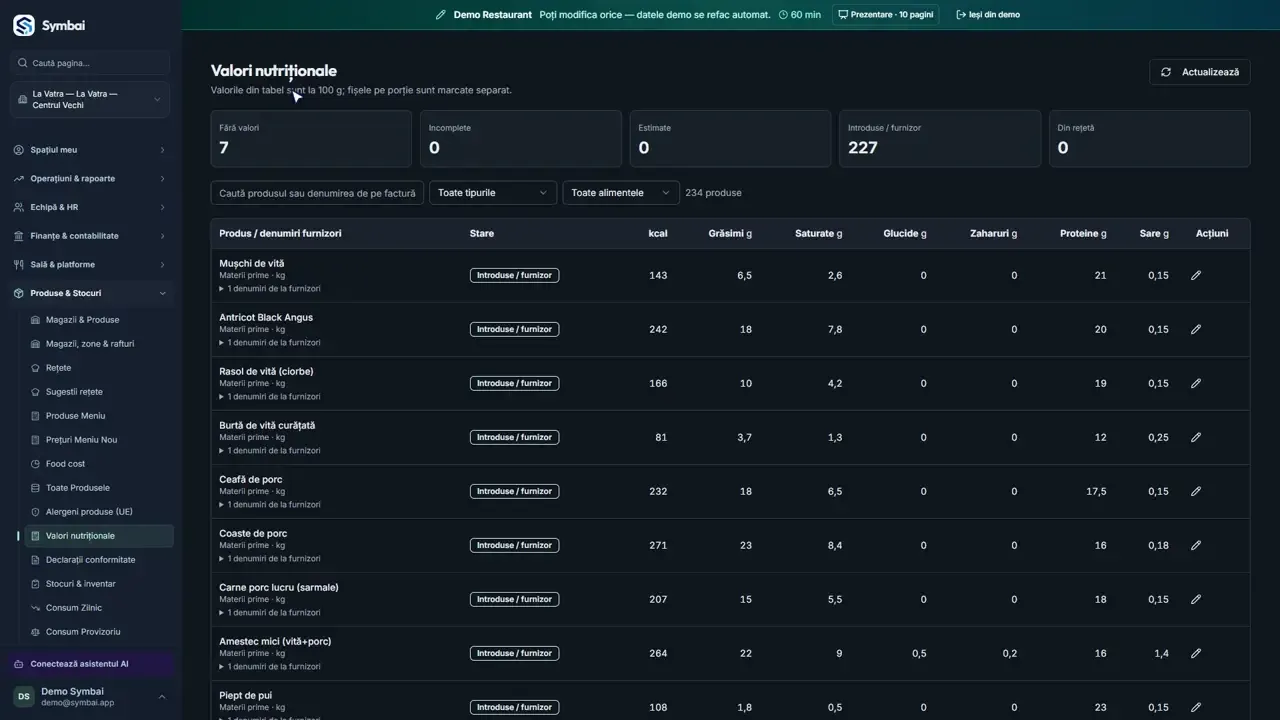Open Rețete via its sidebar icon
1280x720 pixels.
[36, 368]
